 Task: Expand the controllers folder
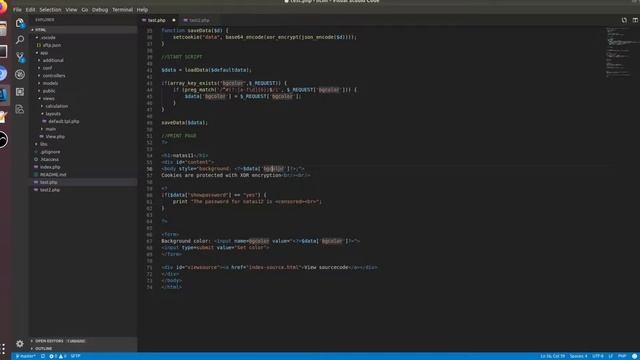[54, 76]
